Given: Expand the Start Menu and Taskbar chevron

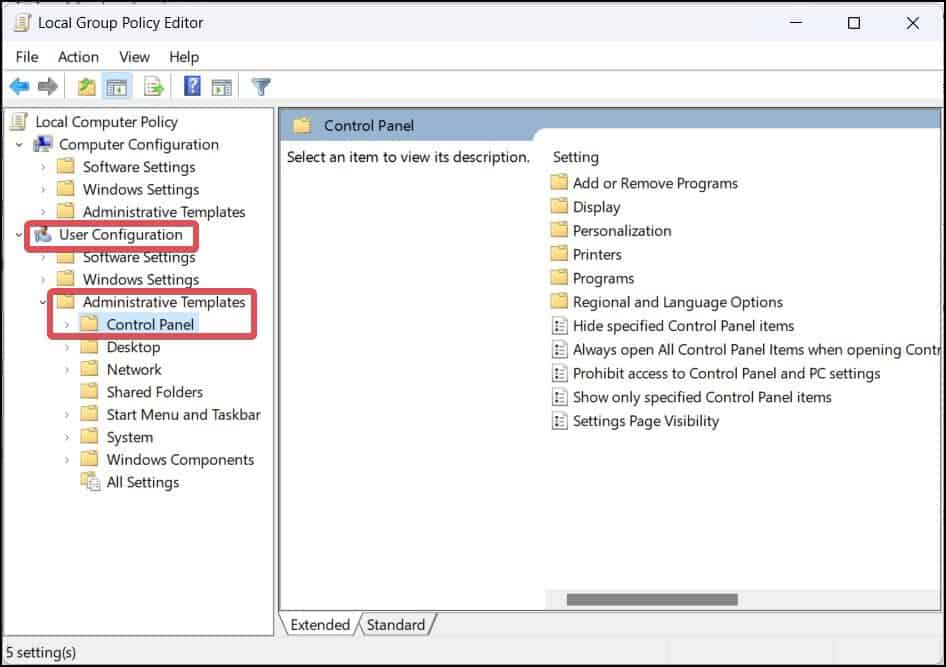Looking at the screenshot, I should [x=67, y=415].
